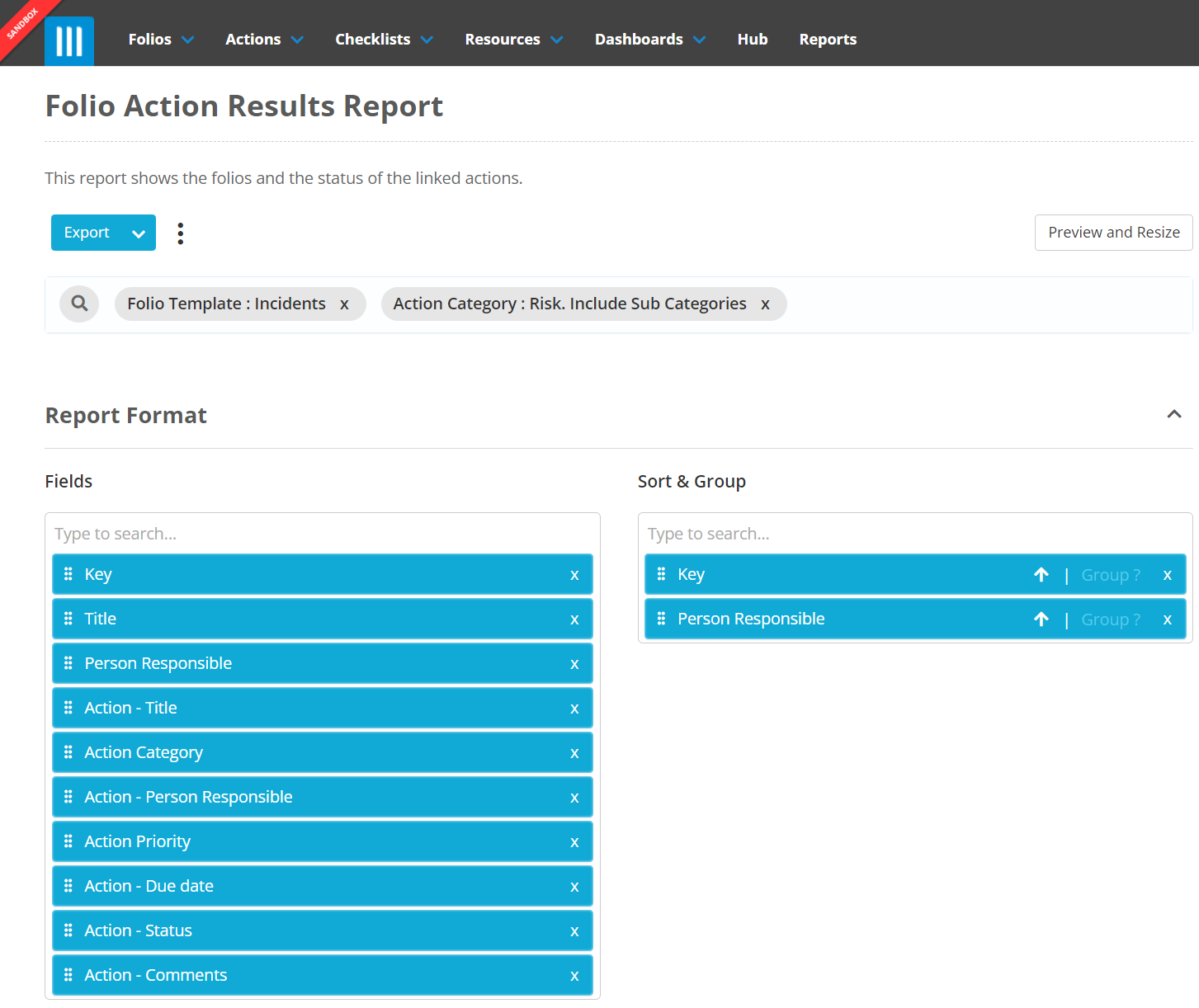Image resolution: width=1199 pixels, height=1008 pixels.
Task: Click the Export button label
Action: pyautogui.click(x=87, y=233)
